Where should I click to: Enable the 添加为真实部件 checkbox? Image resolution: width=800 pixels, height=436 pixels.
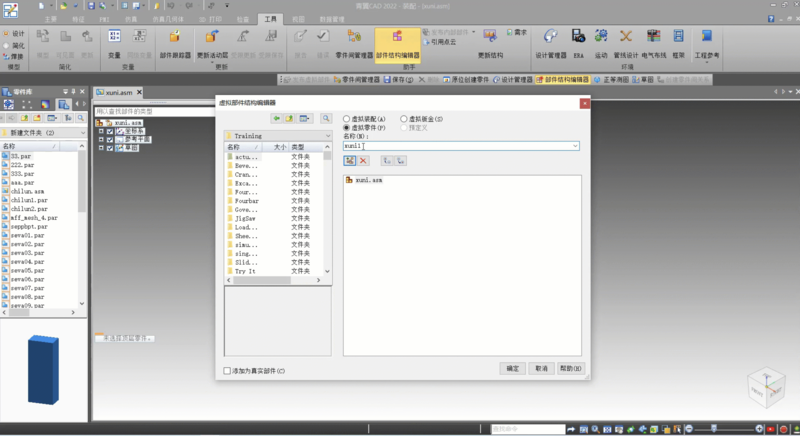(x=228, y=371)
